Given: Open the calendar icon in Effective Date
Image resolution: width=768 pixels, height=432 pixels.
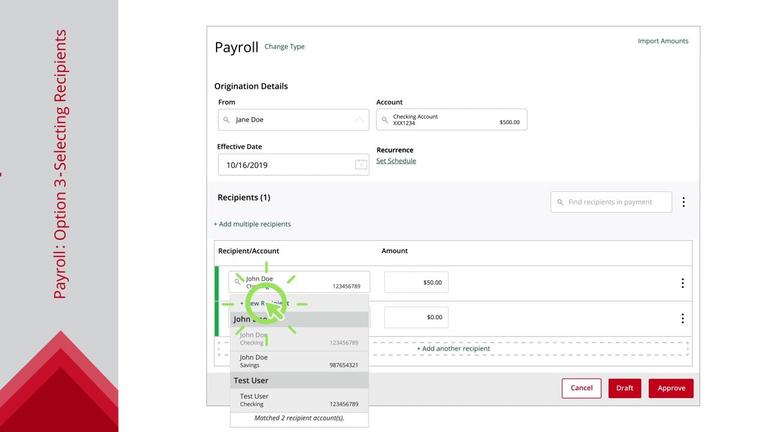Looking at the screenshot, I should point(361,165).
